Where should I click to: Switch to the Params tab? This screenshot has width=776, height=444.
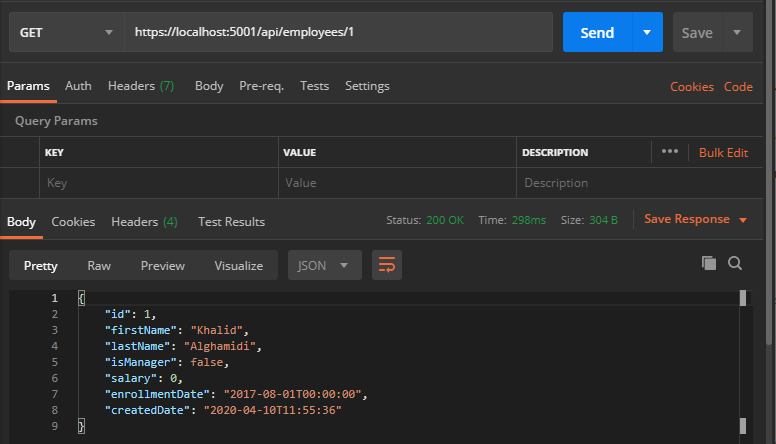coord(28,86)
